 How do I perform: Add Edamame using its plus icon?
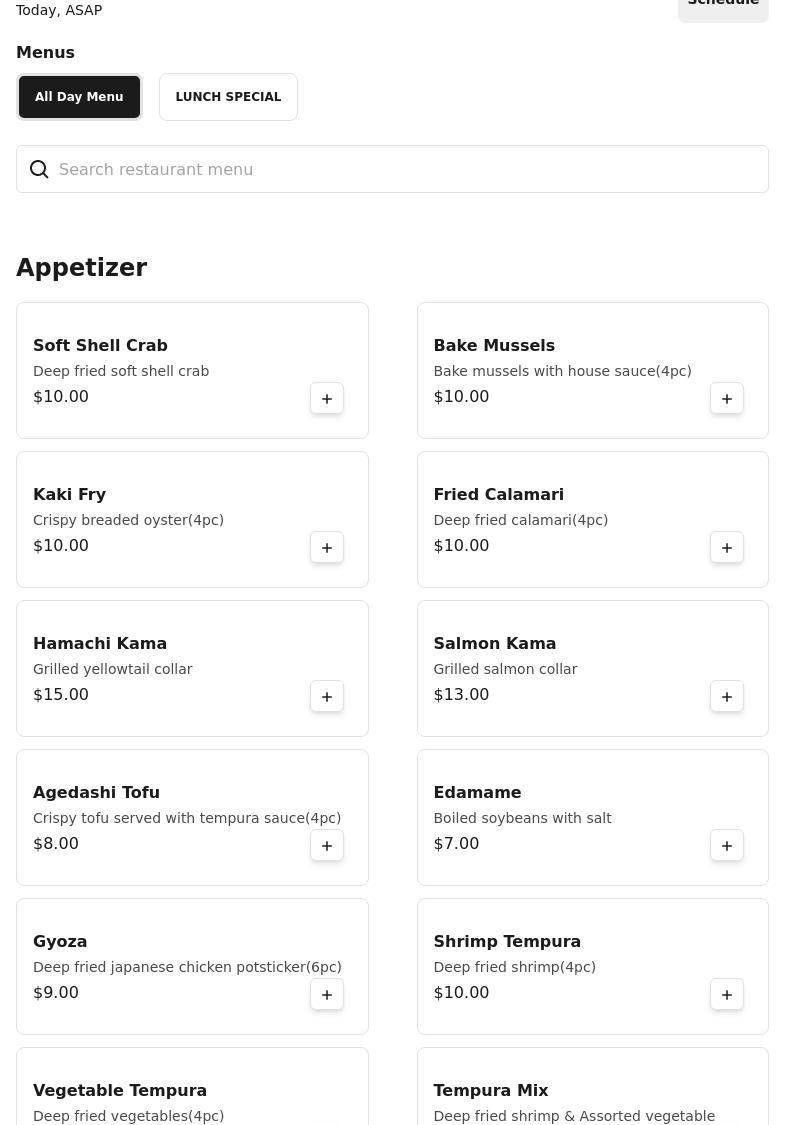click(727, 845)
